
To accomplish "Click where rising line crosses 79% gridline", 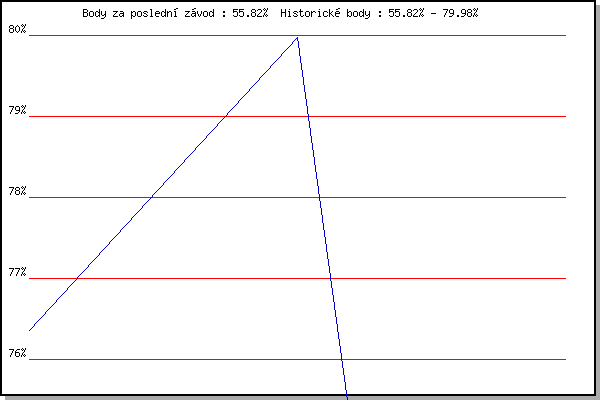I will click(x=226, y=116).
